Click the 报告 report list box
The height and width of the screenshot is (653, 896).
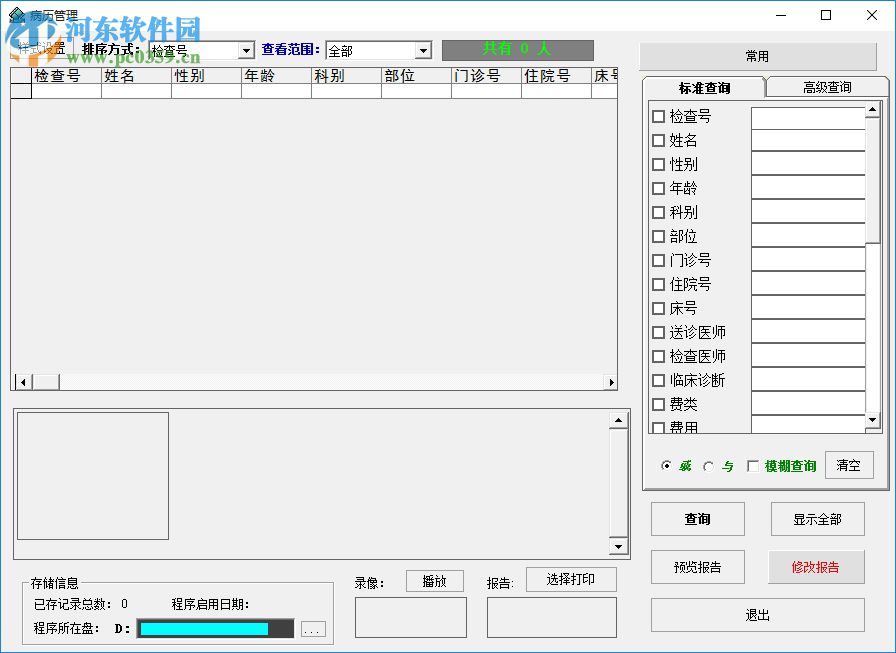click(552, 618)
